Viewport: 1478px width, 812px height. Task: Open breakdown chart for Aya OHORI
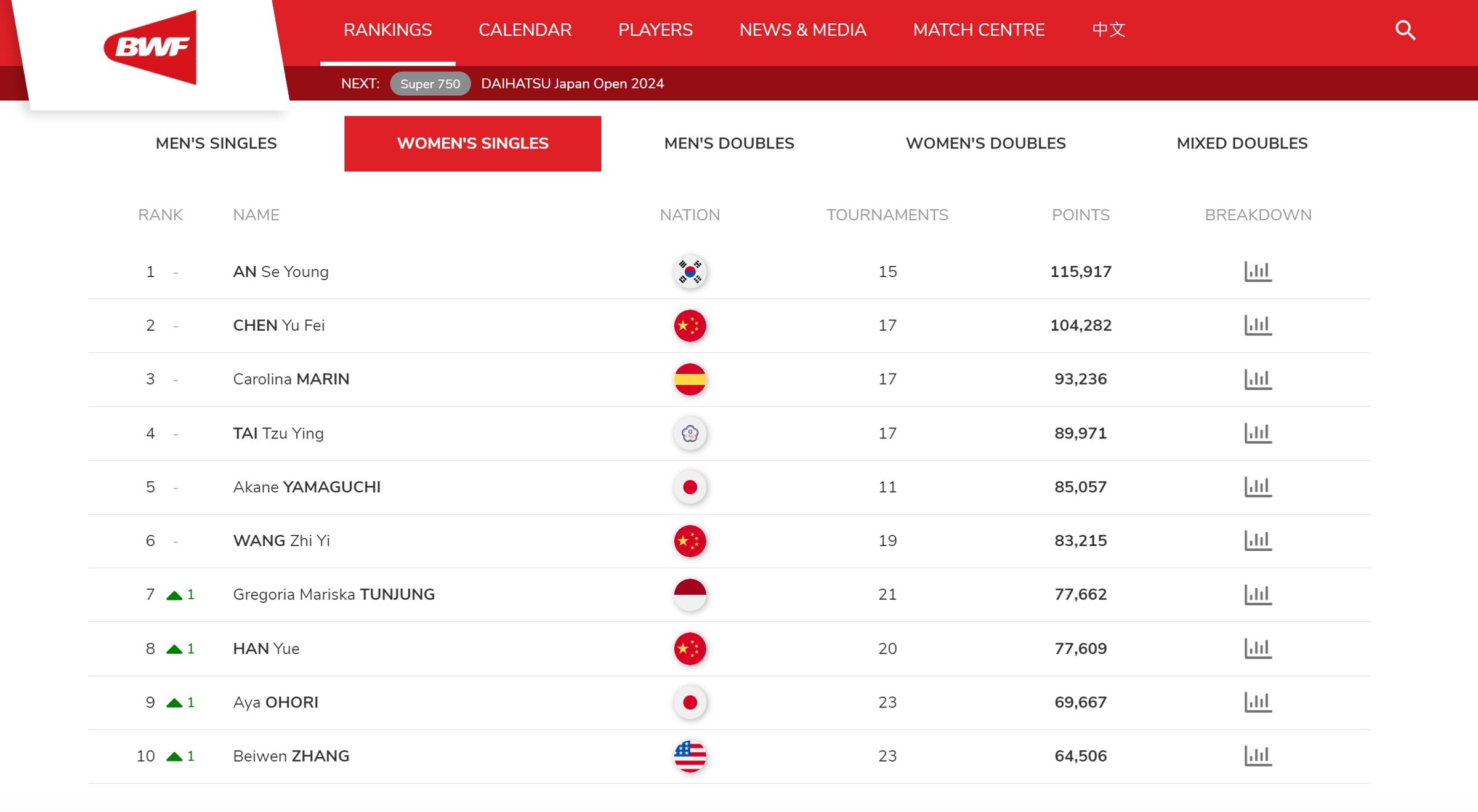click(x=1258, y=702)
